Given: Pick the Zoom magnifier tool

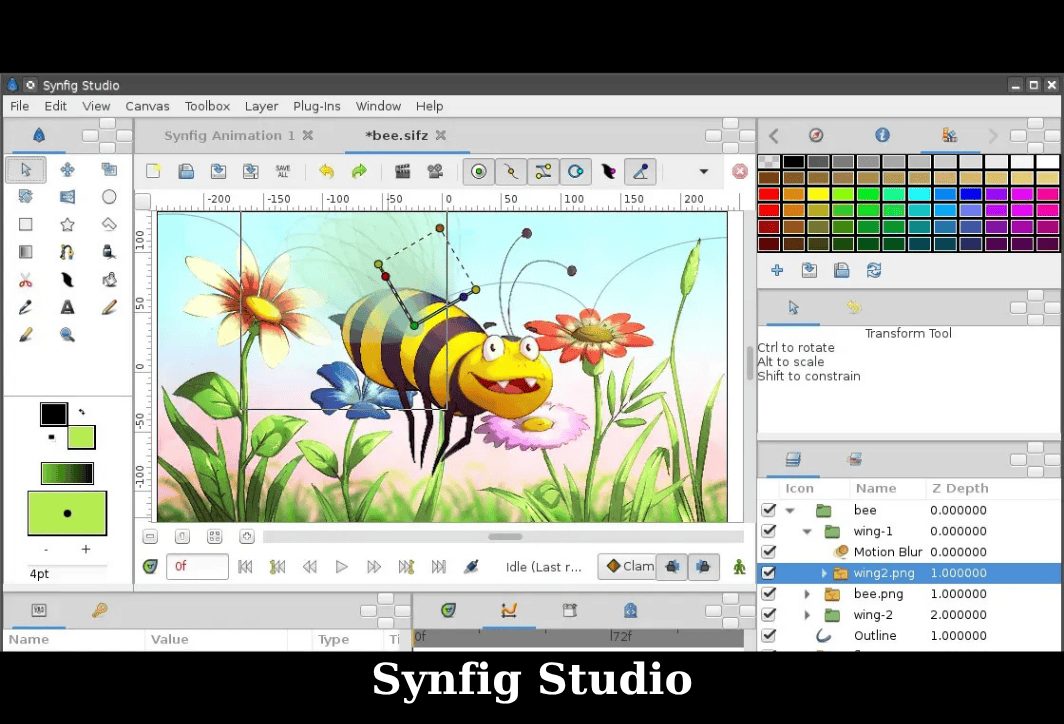Looking at the screenshot, I should pyautogui.click(x=67, y=335).
